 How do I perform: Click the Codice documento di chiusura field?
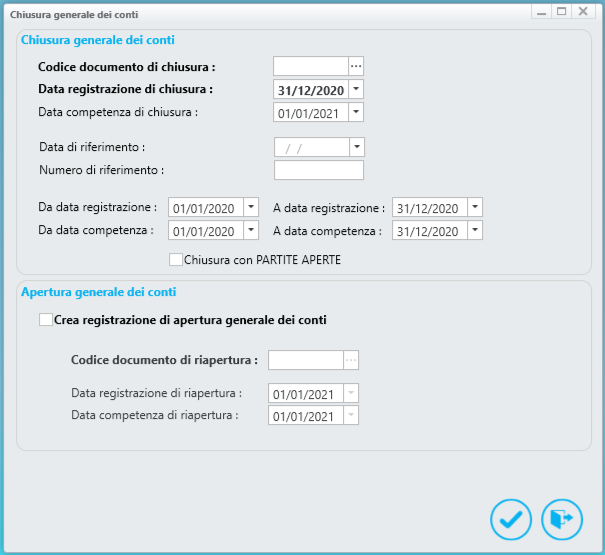point(310,66)
